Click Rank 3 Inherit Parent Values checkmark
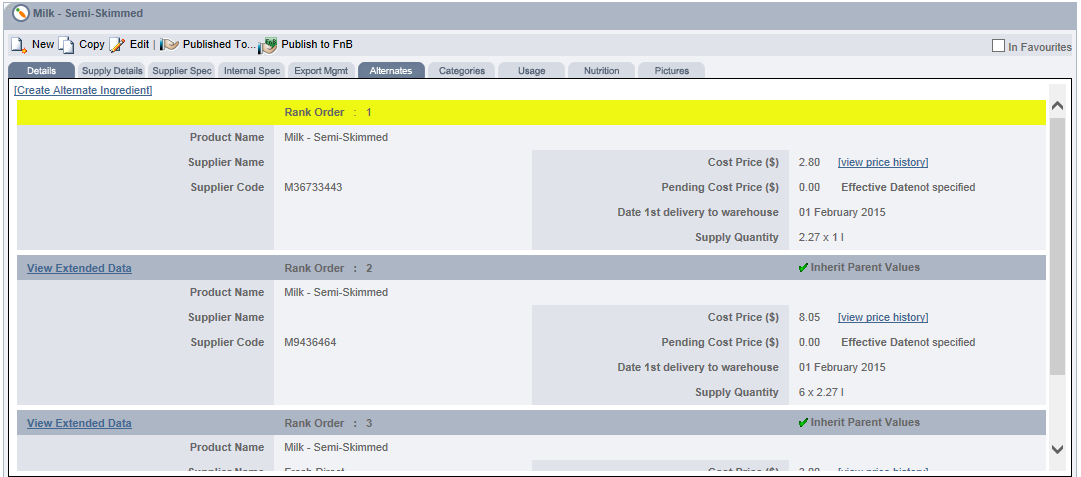1081x477 pixels. (x=803, y=423)
